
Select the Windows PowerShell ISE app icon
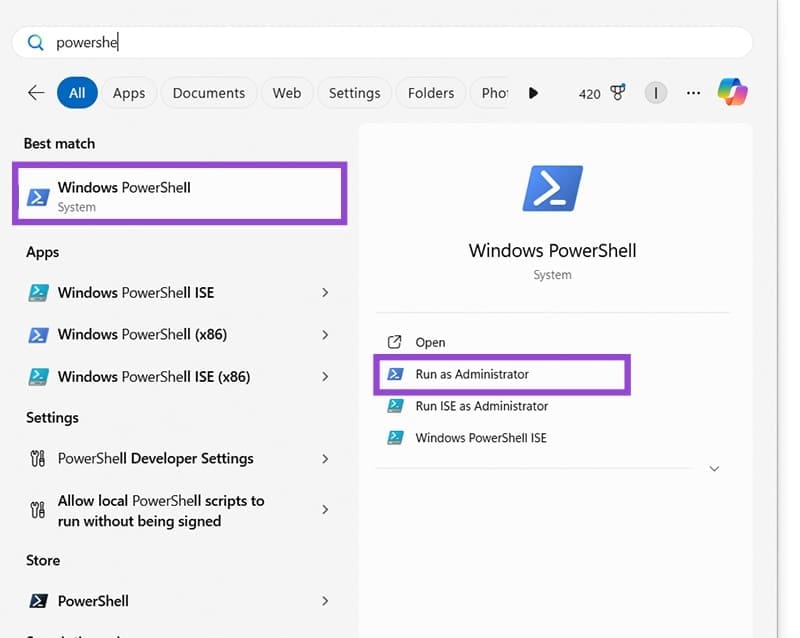click(x=38, y=292)
